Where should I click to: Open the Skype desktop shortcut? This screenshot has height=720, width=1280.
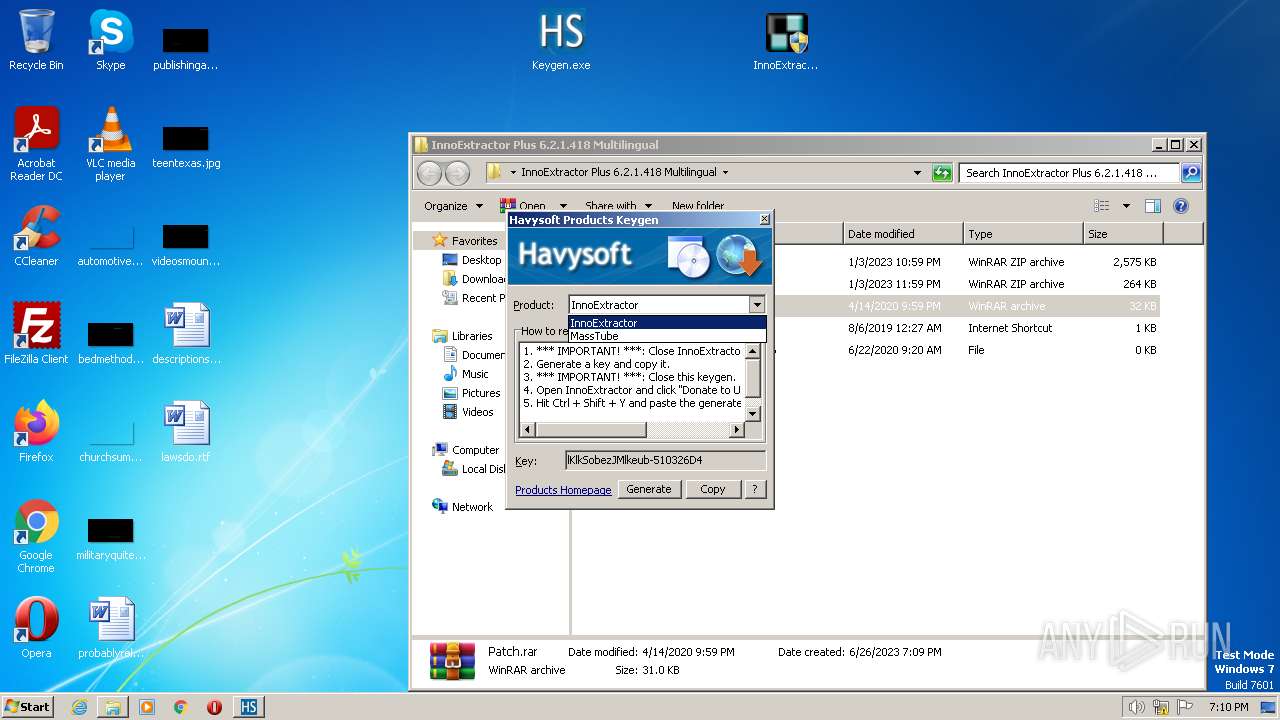[110, 40]
